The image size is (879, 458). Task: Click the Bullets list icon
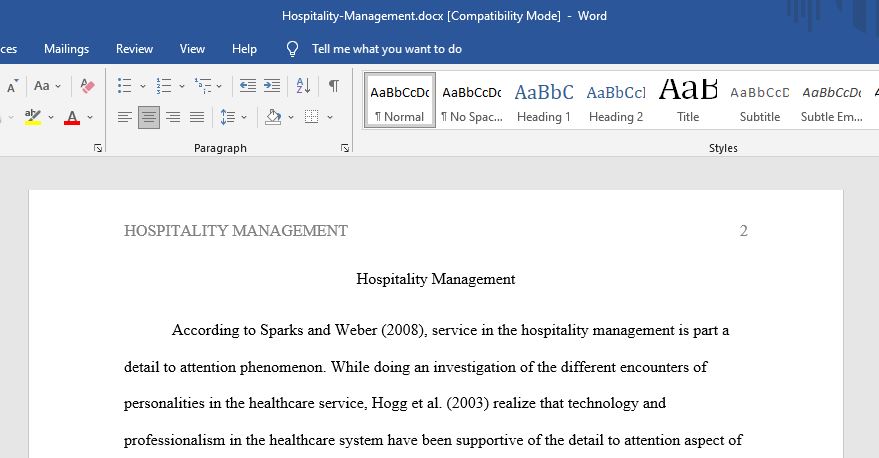click(124, 86)
